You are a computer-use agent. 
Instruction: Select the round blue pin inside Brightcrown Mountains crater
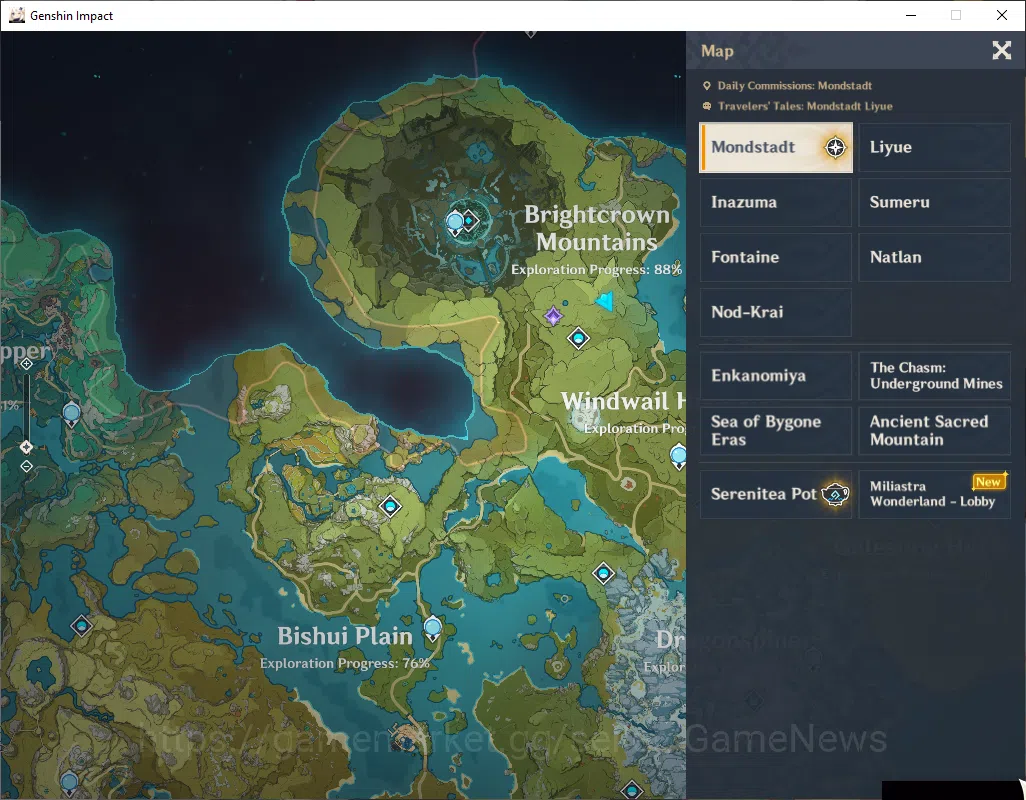455,222
